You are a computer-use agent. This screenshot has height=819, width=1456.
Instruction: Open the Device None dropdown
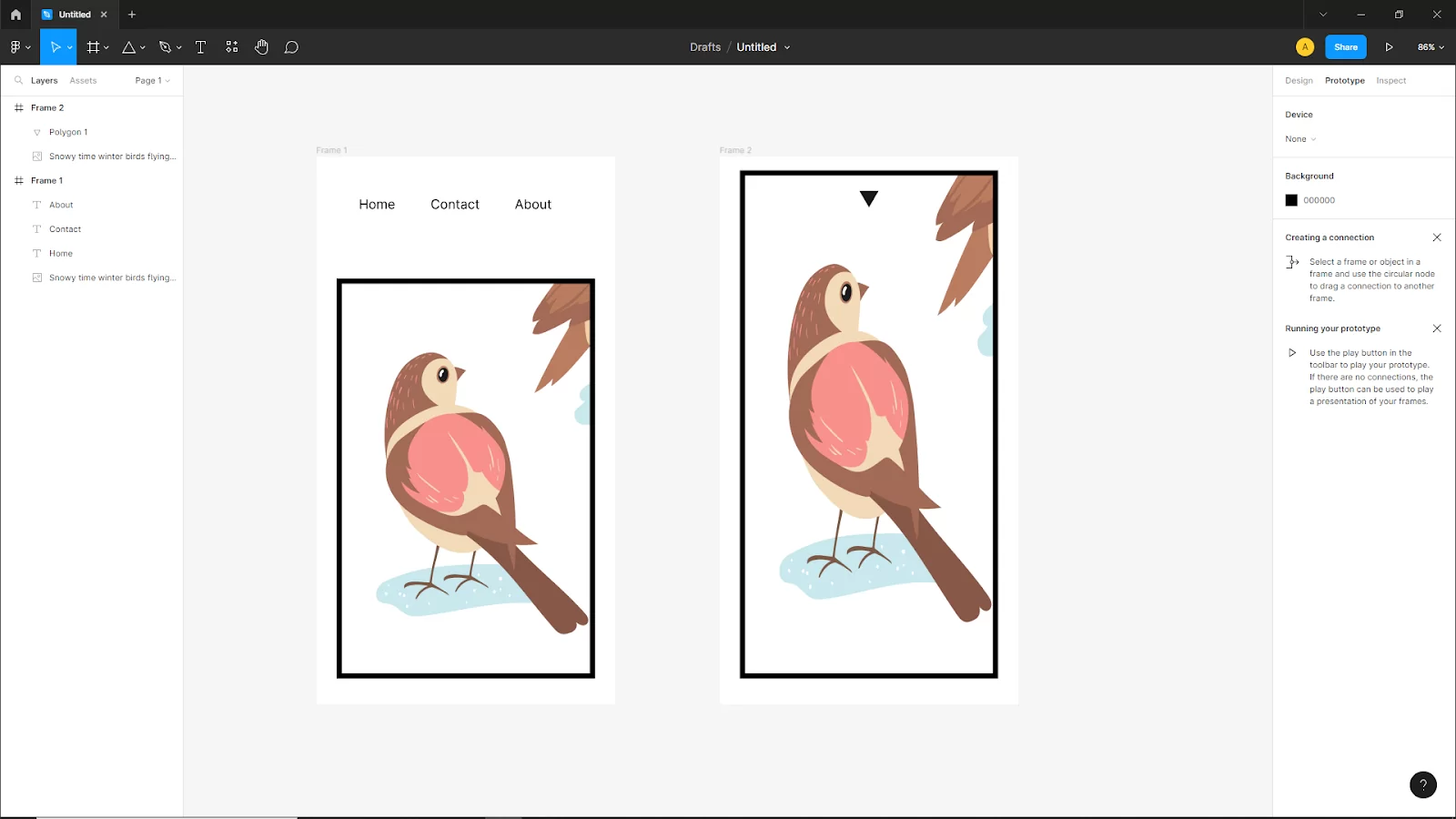coord(1300,139)
